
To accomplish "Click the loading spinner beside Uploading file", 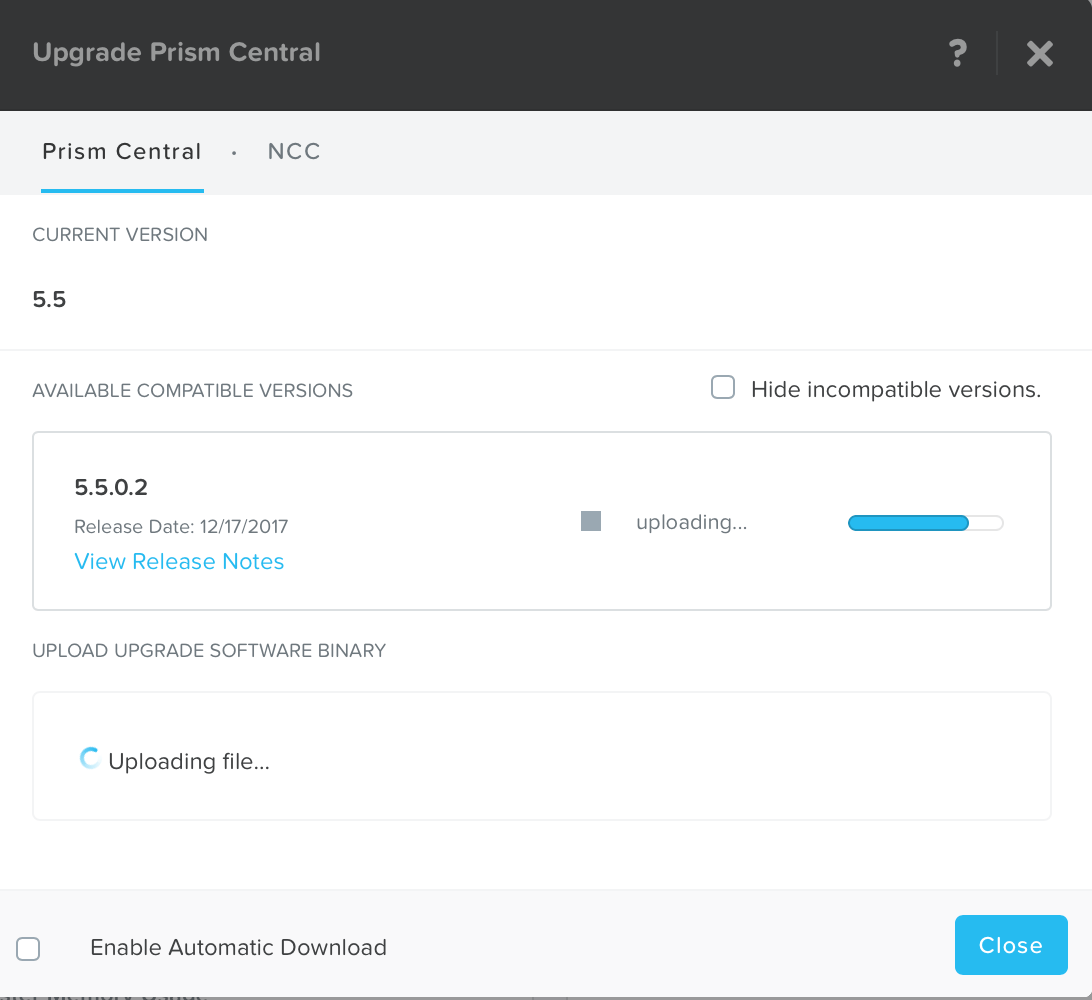I will 89,758.
